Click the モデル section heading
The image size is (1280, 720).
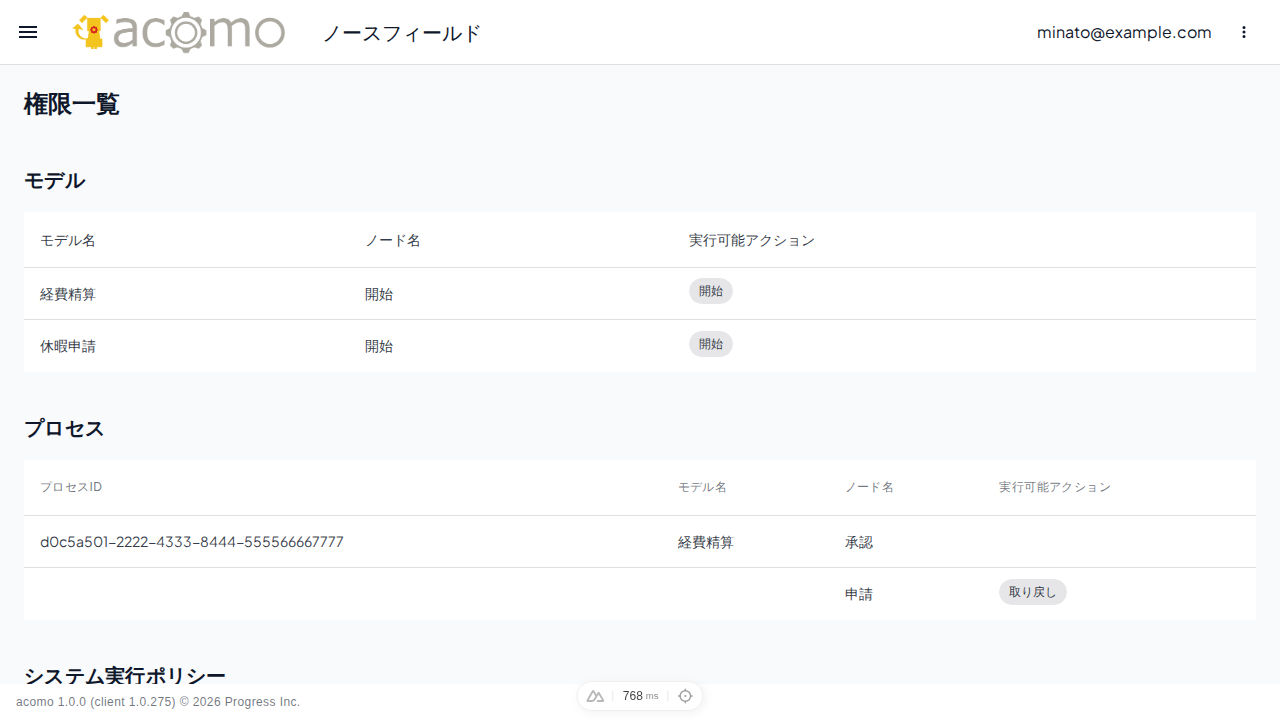pyautogui.click(x=55, y=181)
